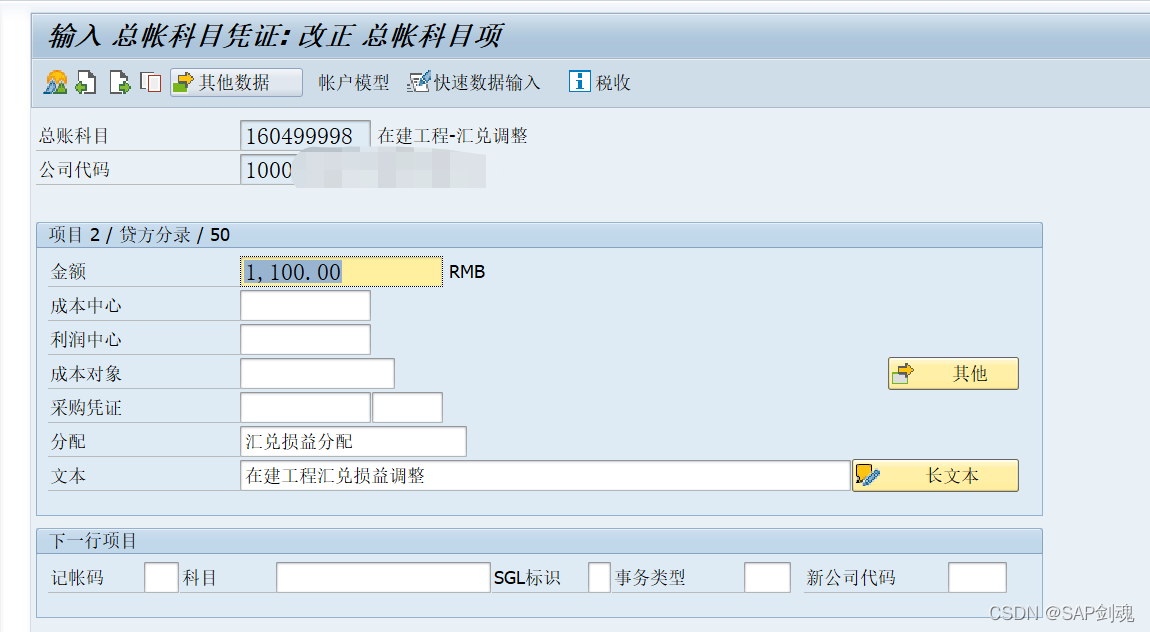
Task: Go to next line item icon
Action: 119,82
